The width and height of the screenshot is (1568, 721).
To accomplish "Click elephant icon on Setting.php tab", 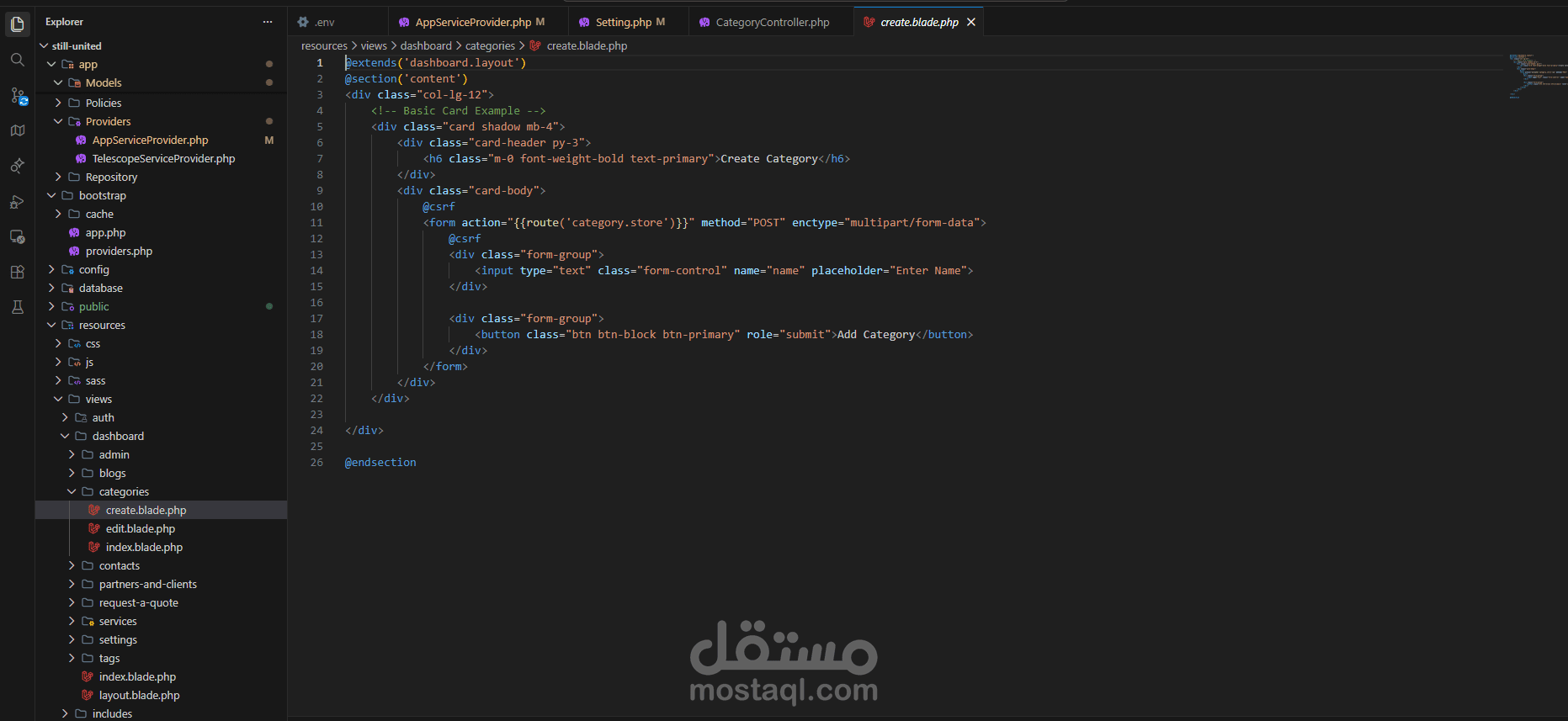I will 584,22.
